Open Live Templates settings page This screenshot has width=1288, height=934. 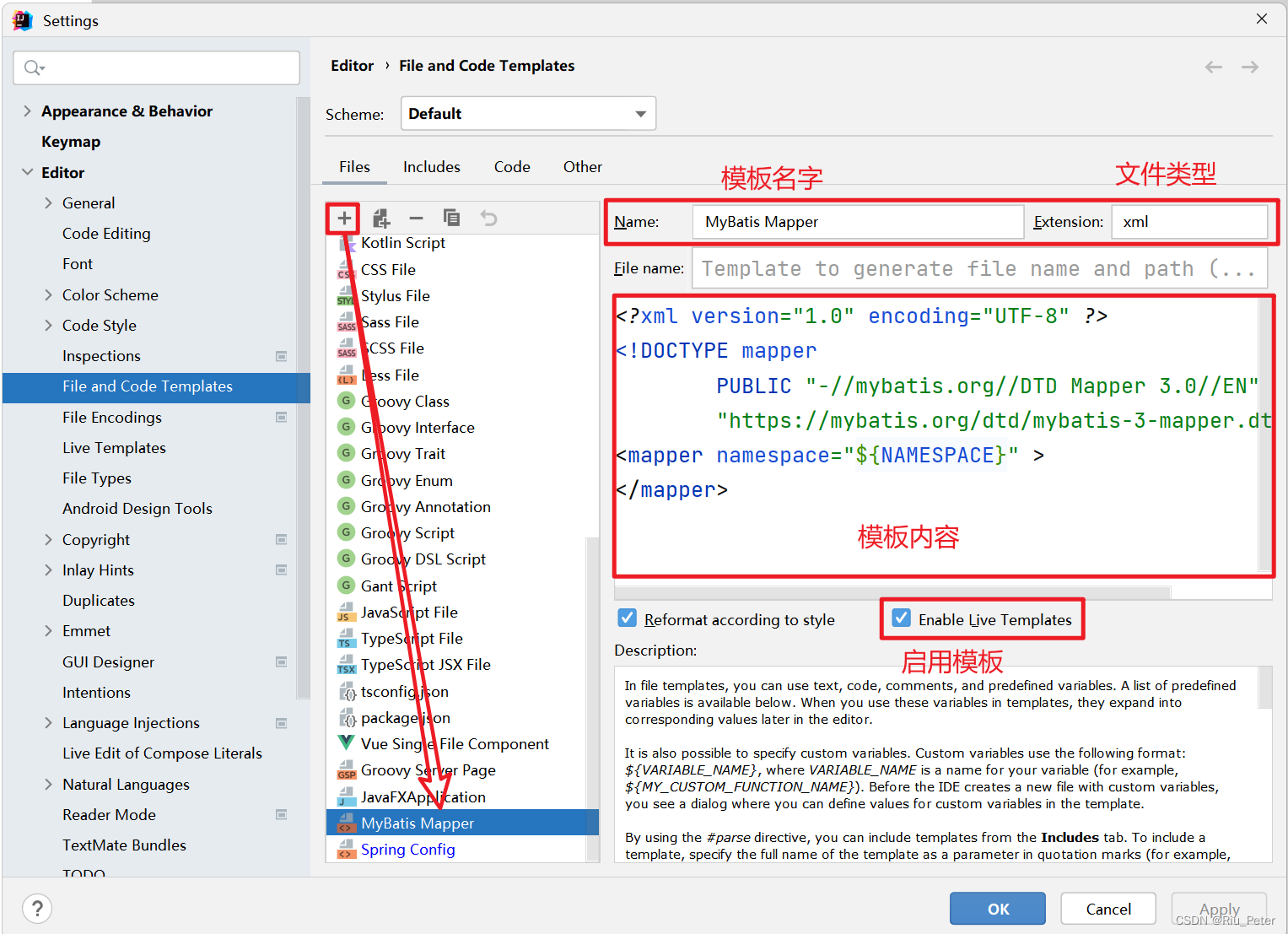tap(114, 448)
